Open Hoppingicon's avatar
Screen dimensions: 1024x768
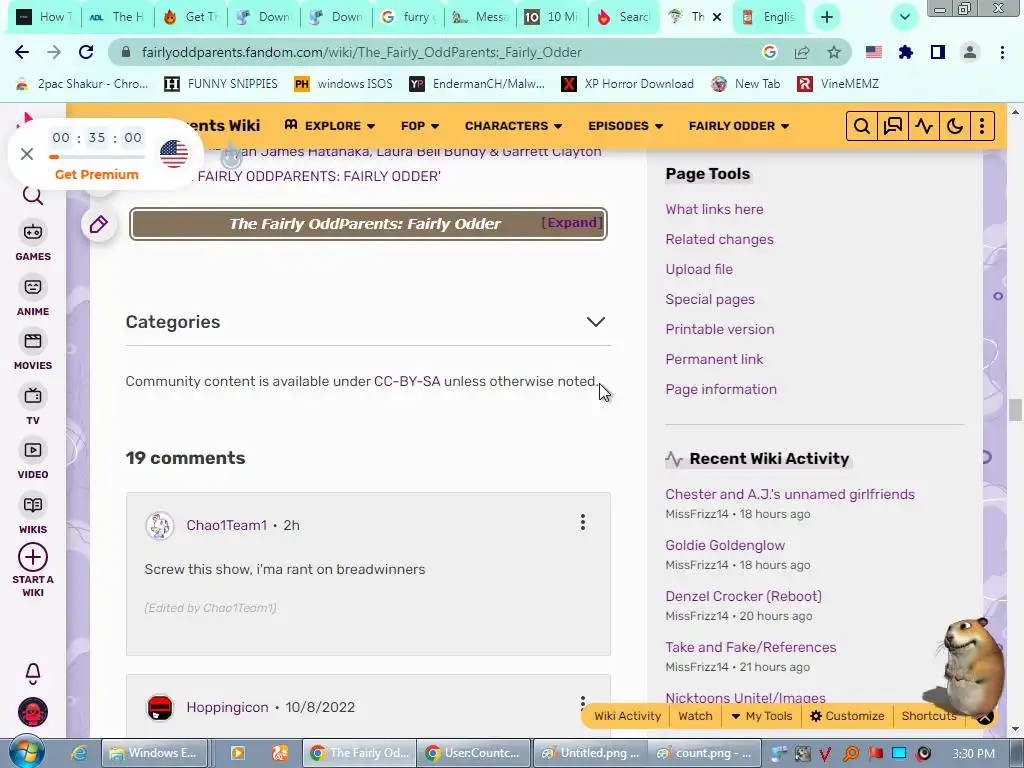(x=159, y=707)
